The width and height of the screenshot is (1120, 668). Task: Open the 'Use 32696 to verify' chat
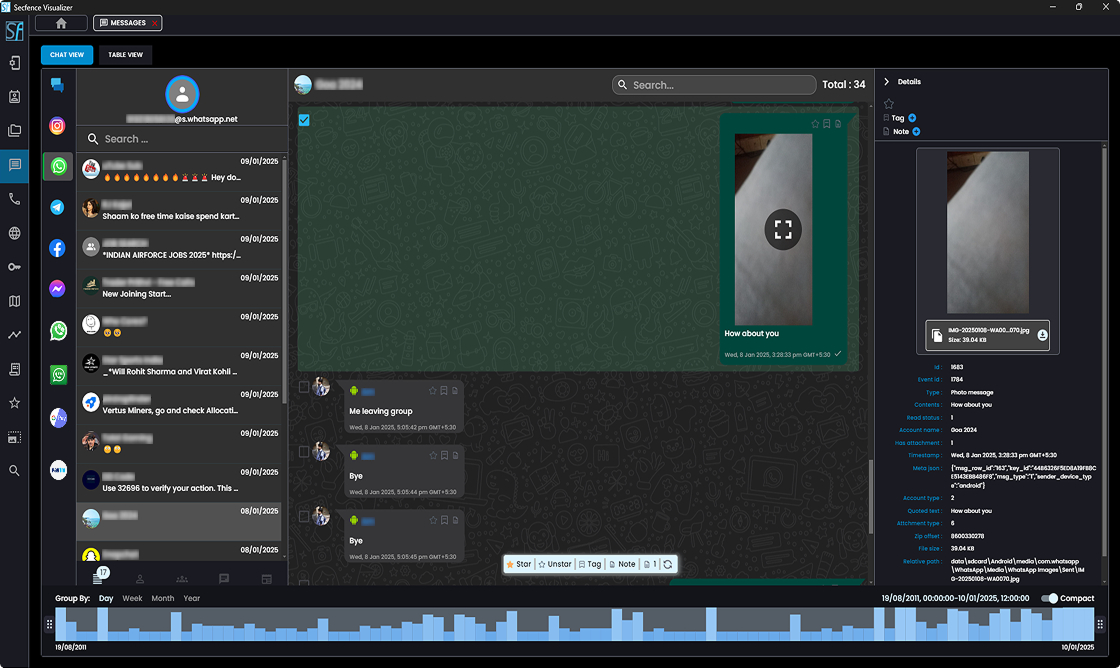179,483
